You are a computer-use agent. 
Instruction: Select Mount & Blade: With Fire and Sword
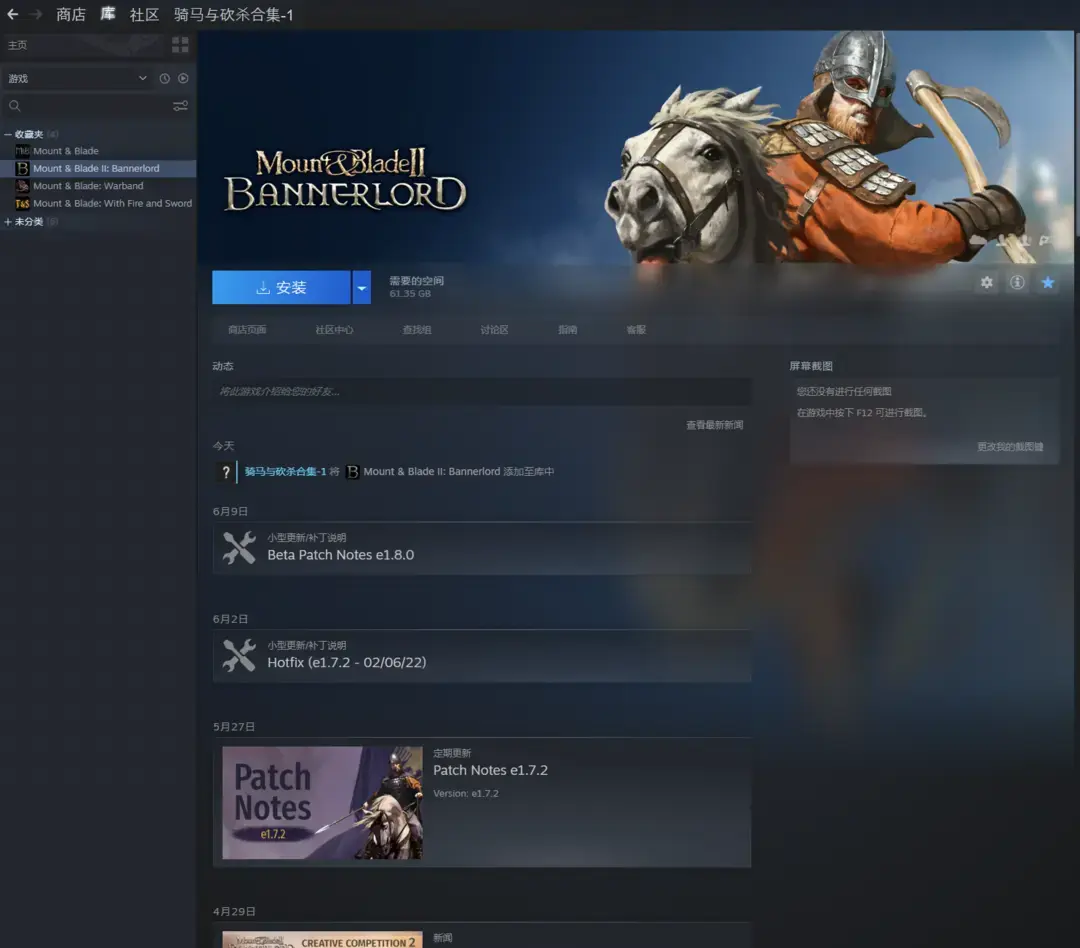[112, 203]
